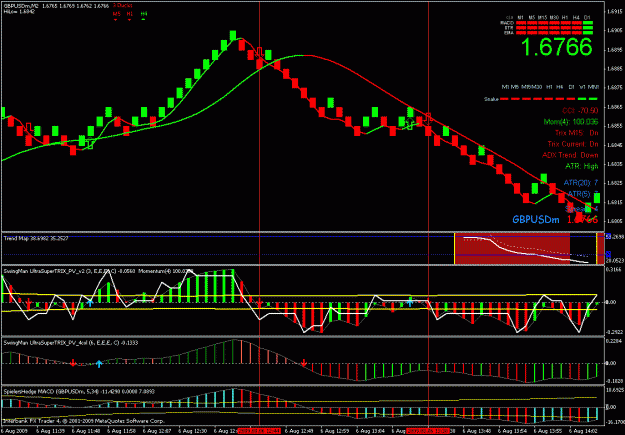Image resolution: width=625 pixels, height=435 pixels.
Task: Select the 'ADX Trend: Down' readout
Action: point(570,155)
